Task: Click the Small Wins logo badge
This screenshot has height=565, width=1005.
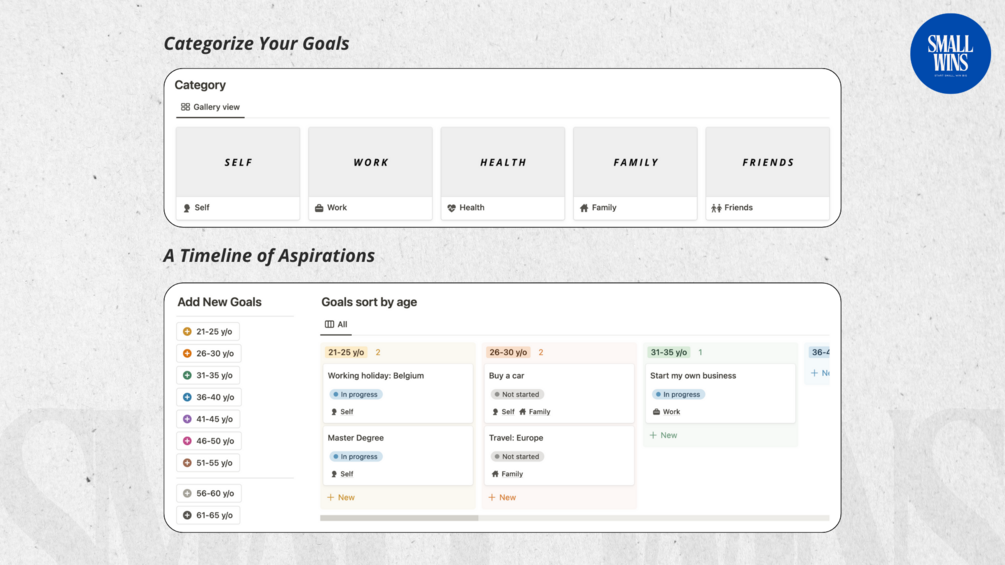Action: (x=950, y=54)
